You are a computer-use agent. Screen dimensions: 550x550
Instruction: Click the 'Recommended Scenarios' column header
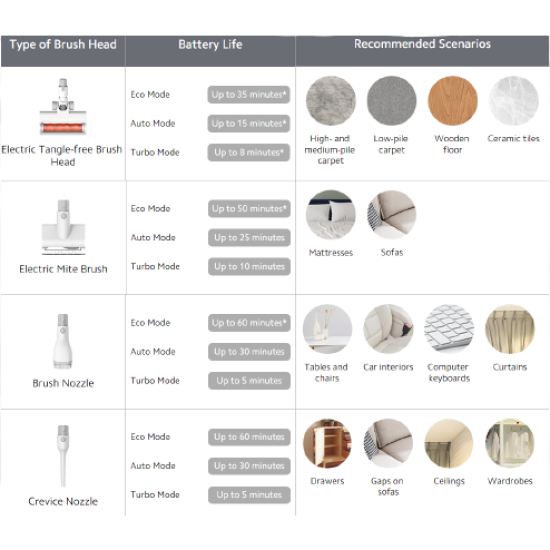(422, 51)
